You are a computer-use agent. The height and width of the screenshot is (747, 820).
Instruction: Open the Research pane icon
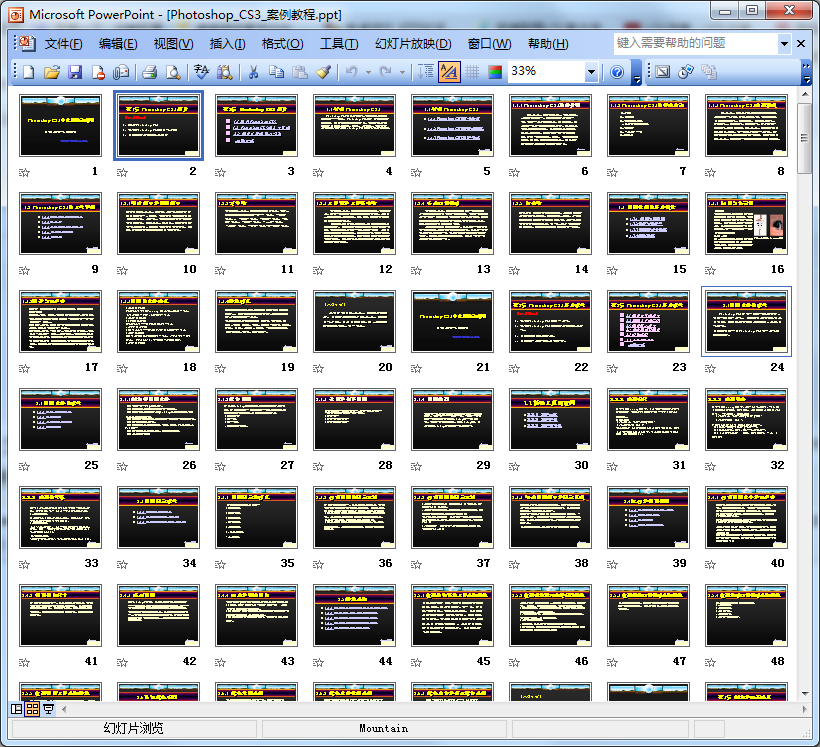pyautogui.click(x=224, y=72)
